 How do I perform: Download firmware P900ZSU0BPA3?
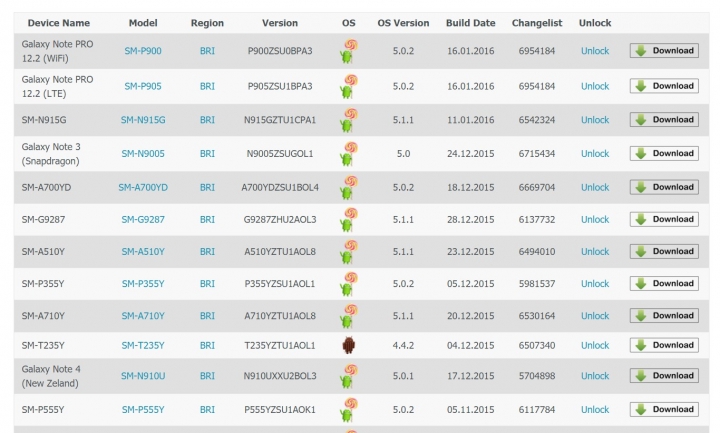[664, 51]
